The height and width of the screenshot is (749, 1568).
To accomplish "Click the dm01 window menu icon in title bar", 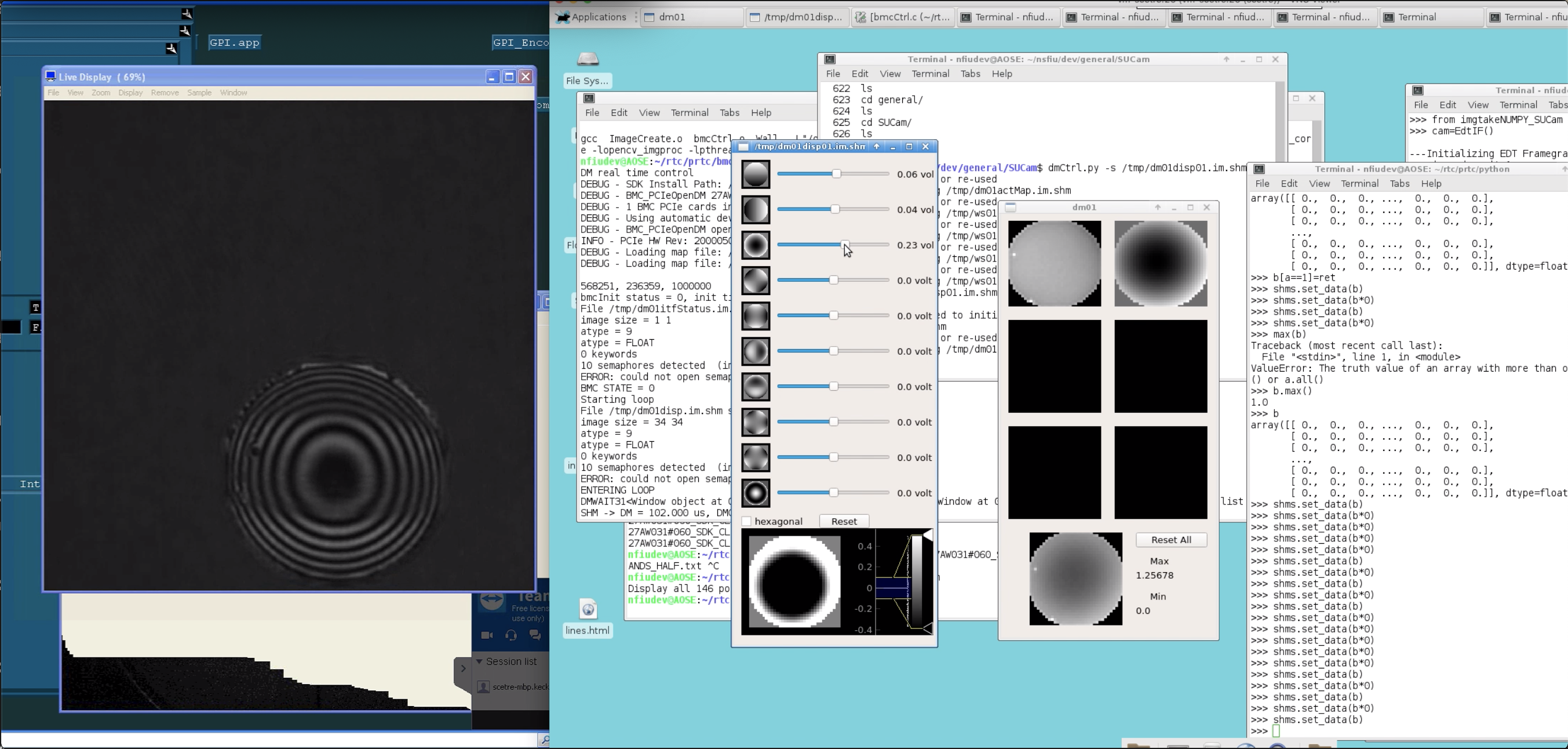I will click(1011, 208).
